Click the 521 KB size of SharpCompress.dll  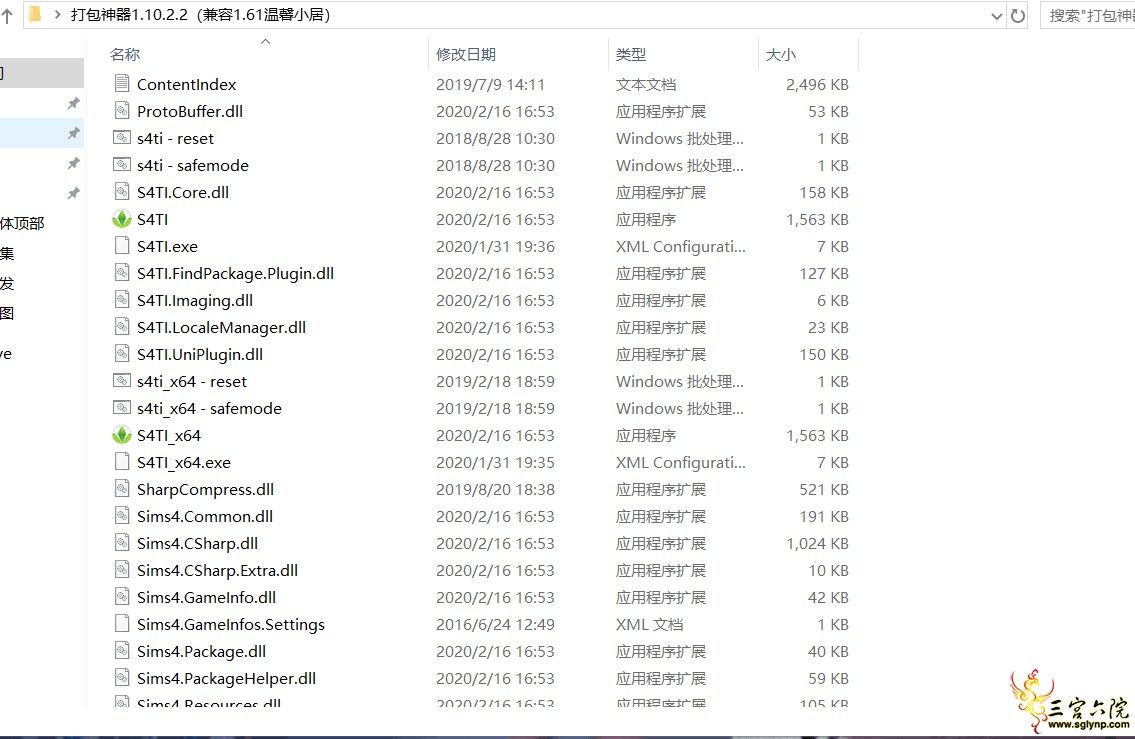pos(824,489)
